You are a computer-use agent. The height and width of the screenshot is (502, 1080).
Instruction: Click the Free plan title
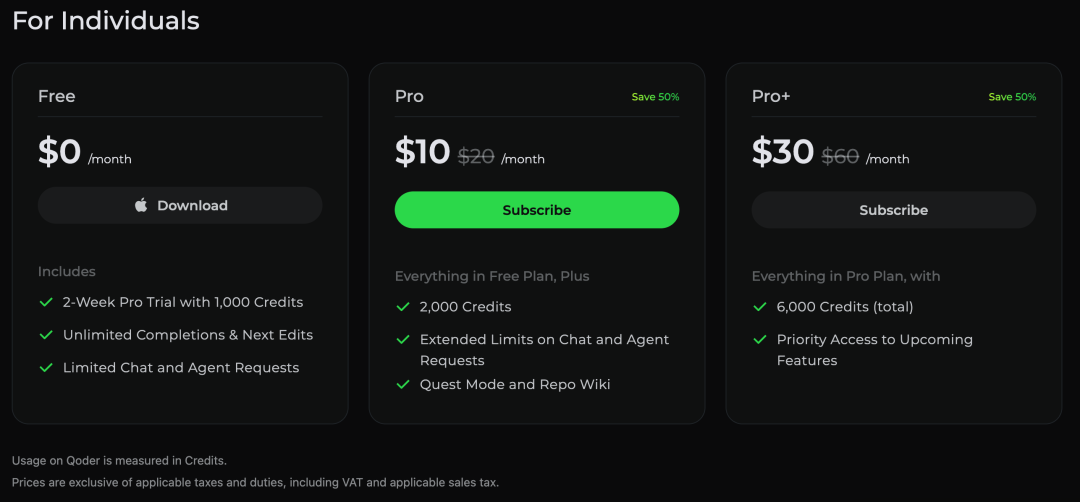click(x=57, y=96)
